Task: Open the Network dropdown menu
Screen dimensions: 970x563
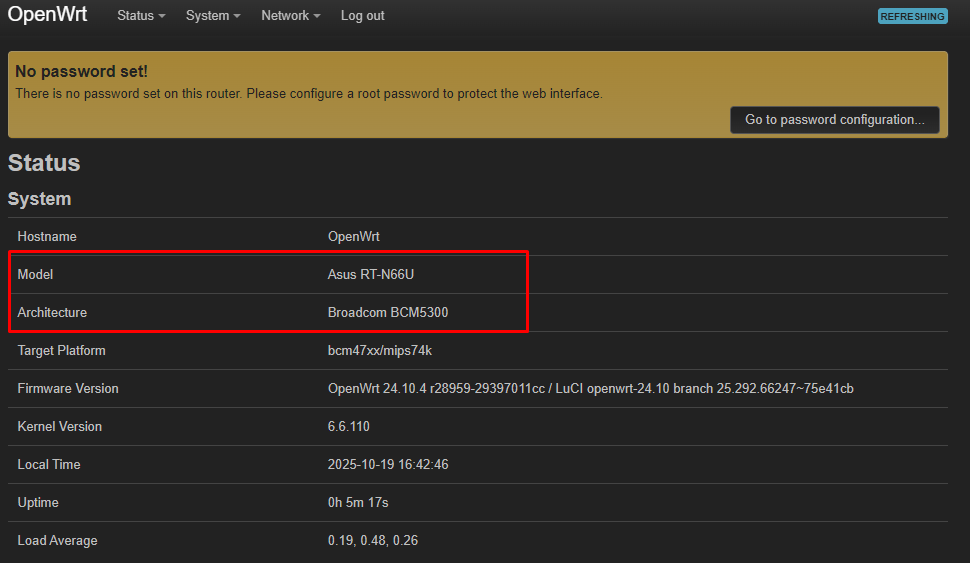Action: 291,16
